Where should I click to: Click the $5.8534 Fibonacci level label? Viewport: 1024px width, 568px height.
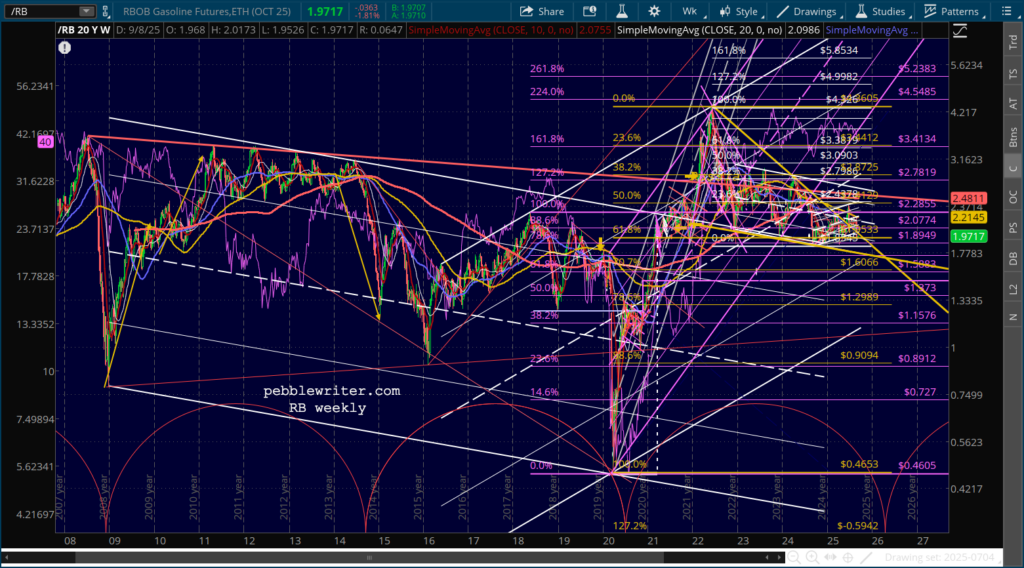(839, 50)
